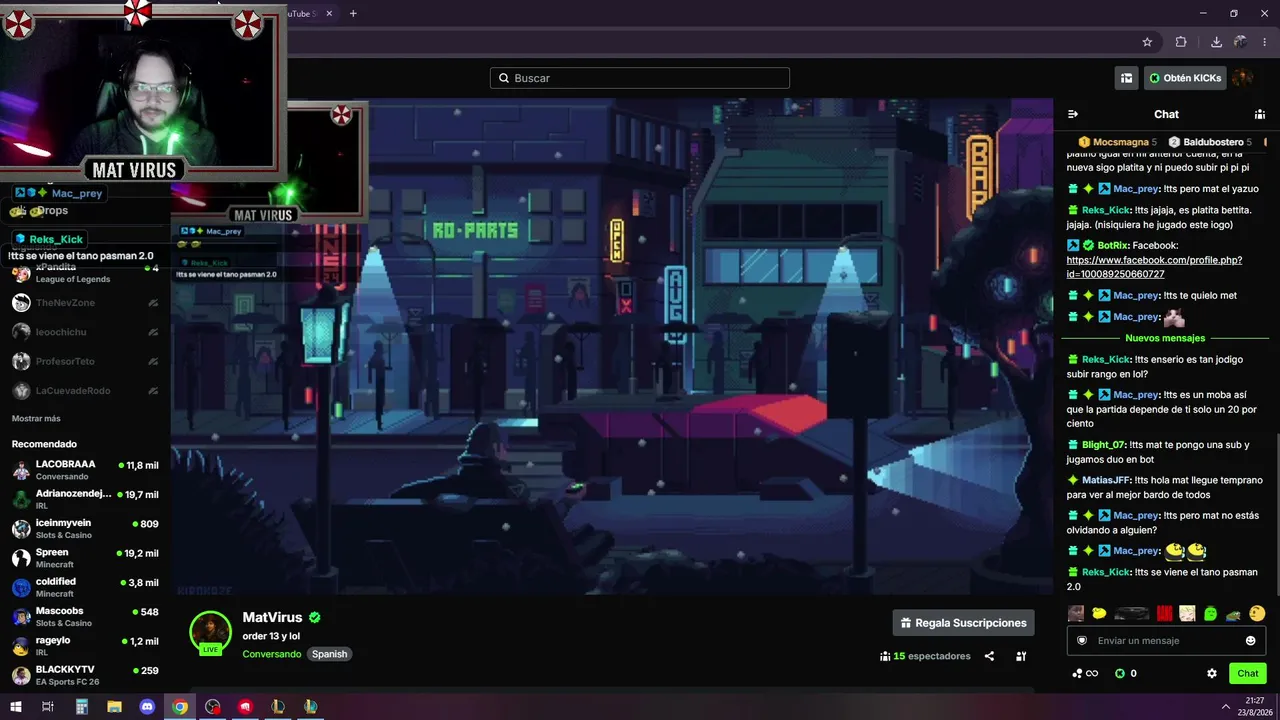Open the channel points icon below the chat box
The image size is (1280, 720).
click(x=1085, y=674)
